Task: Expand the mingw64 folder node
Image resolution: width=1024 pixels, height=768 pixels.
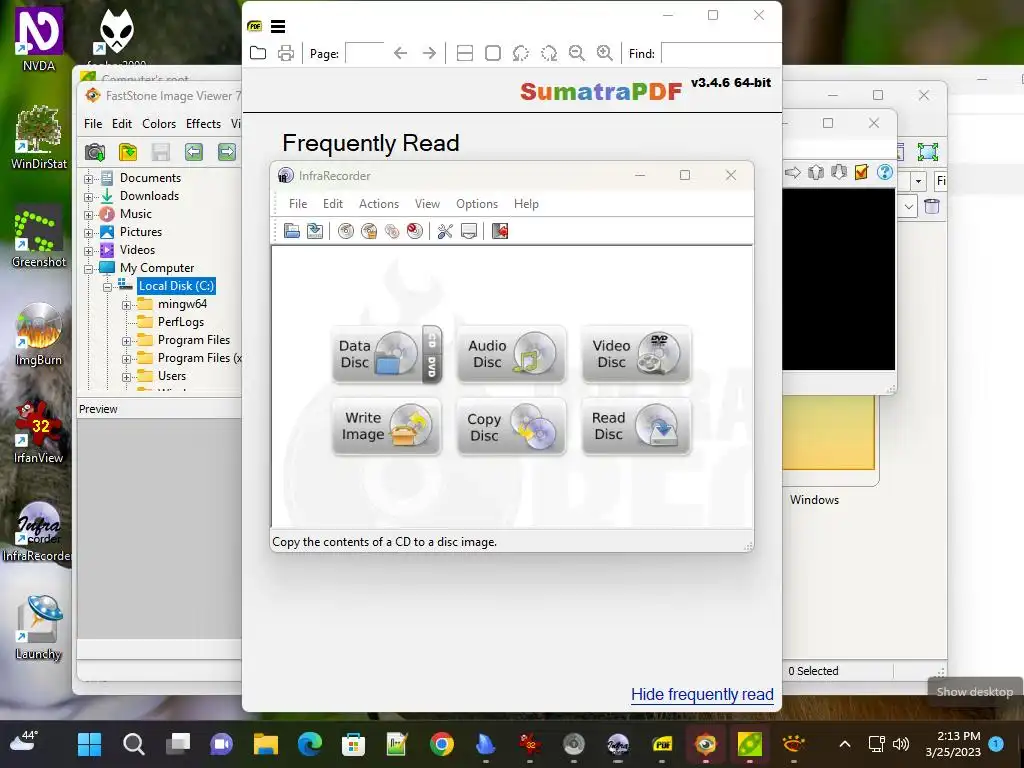Action: 126,305
